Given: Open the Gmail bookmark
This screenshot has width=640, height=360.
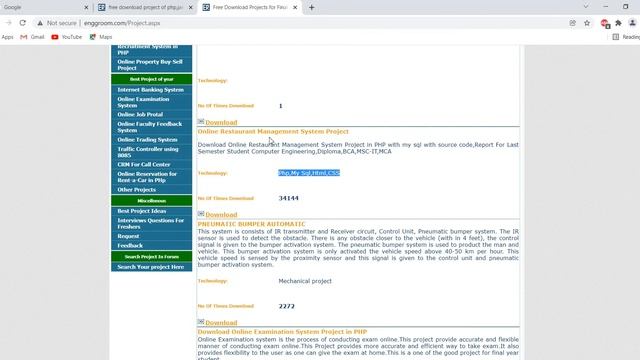Looking at the screenshot, I should click(x=32, y=37).
